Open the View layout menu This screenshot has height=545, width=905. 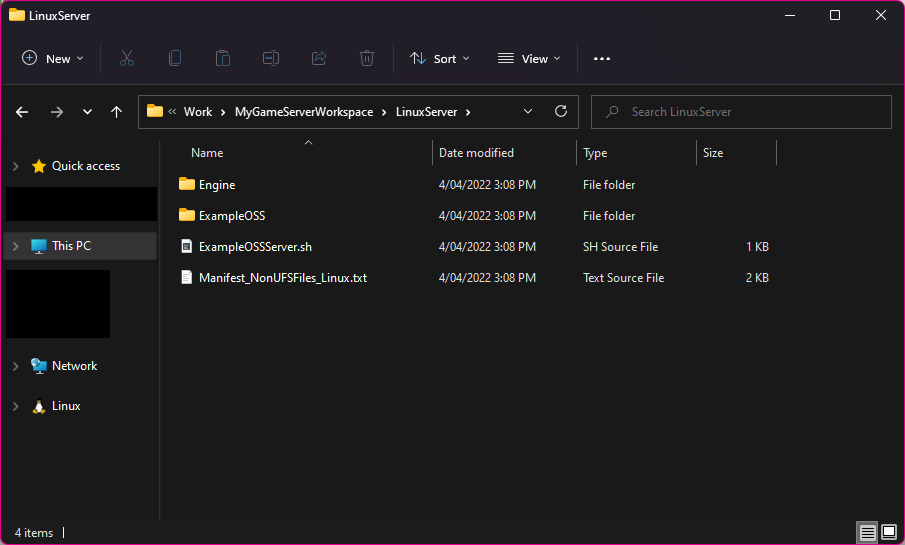[529, 59]
